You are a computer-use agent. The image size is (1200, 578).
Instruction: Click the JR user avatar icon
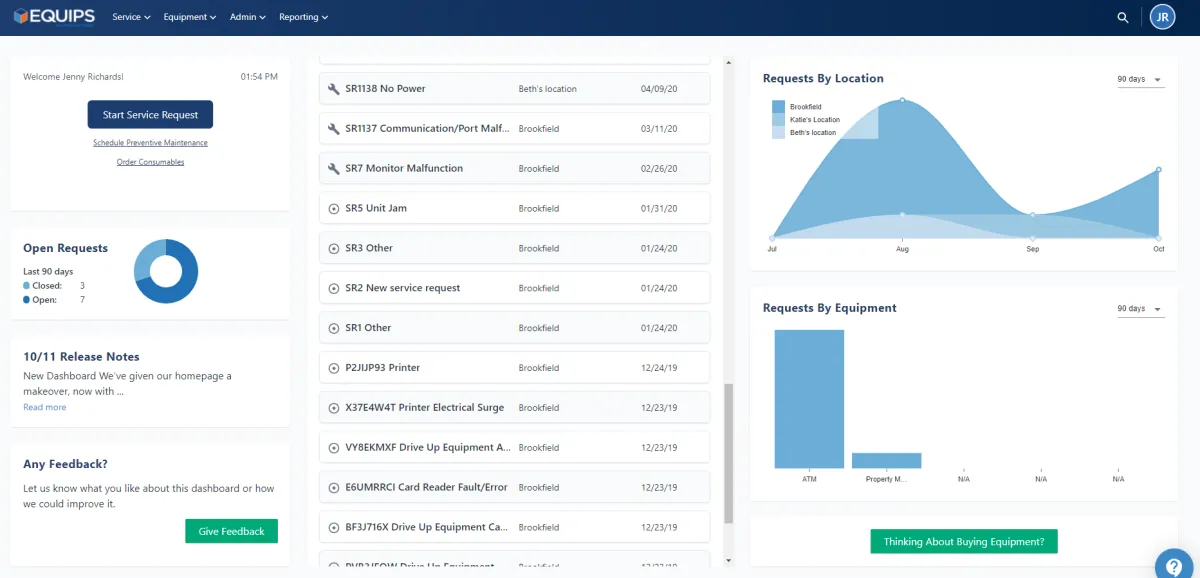(x=1161, y=17)
